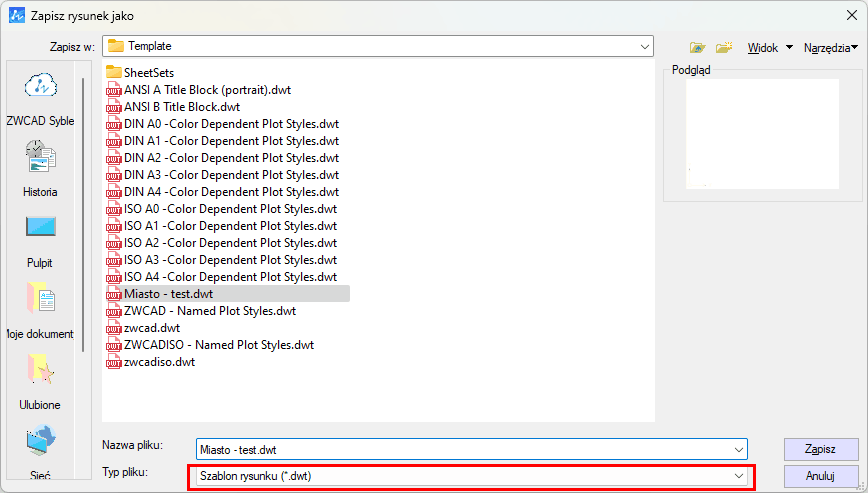Screen dimensions: 868x493
Task: Click the ZWCAD app icon in title bar
Action: pos(17,15)
